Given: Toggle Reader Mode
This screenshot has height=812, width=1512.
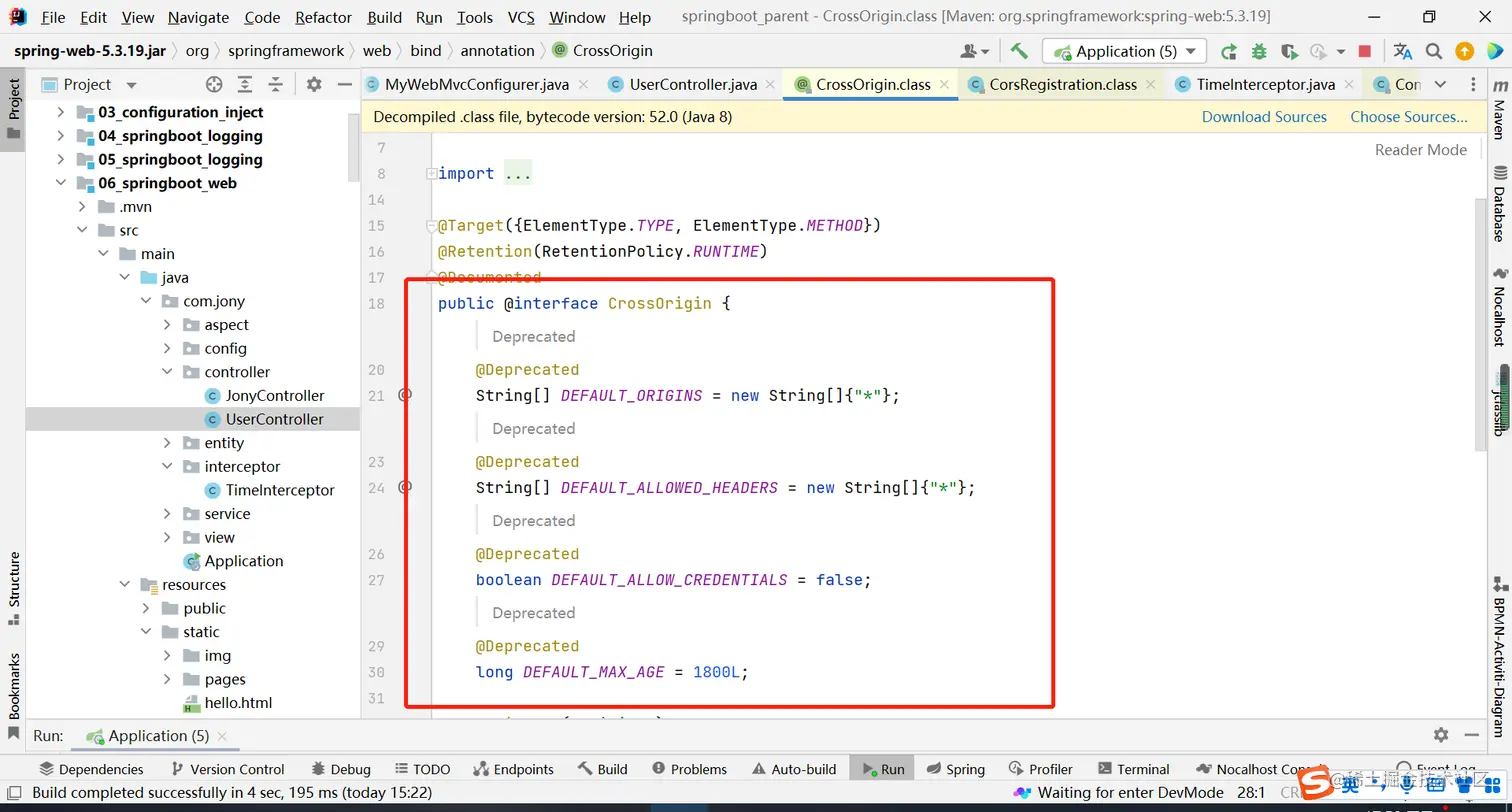Looking at the screenshot, I should 1421,150.
